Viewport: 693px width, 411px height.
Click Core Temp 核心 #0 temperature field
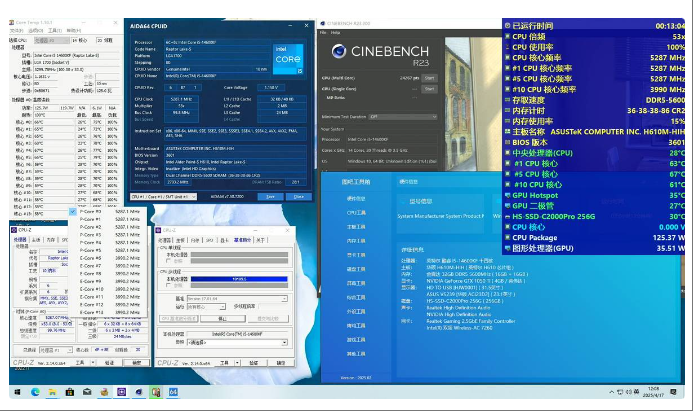click(54, 122)
